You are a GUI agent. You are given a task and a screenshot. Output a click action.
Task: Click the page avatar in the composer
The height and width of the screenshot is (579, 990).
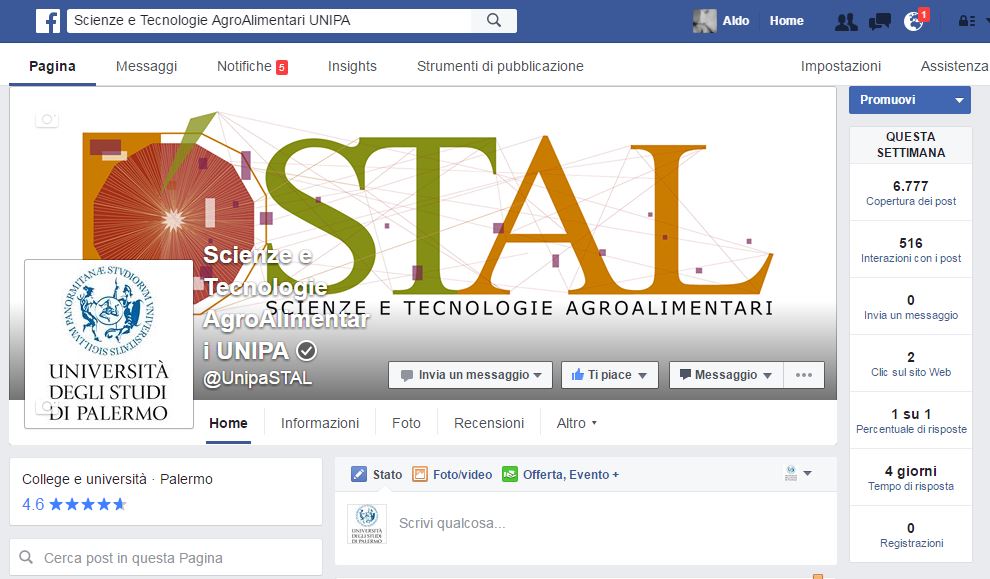coord(367,523)
